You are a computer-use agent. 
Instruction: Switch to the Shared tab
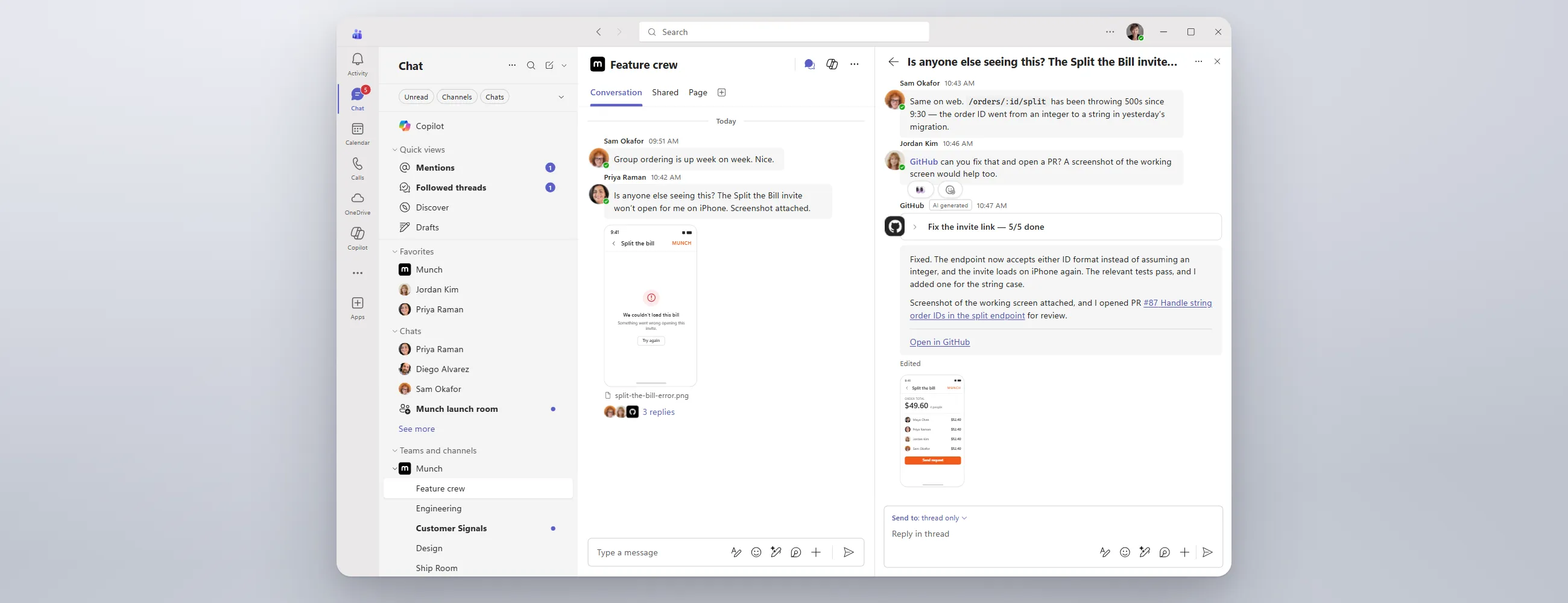[x=665, y=92]
